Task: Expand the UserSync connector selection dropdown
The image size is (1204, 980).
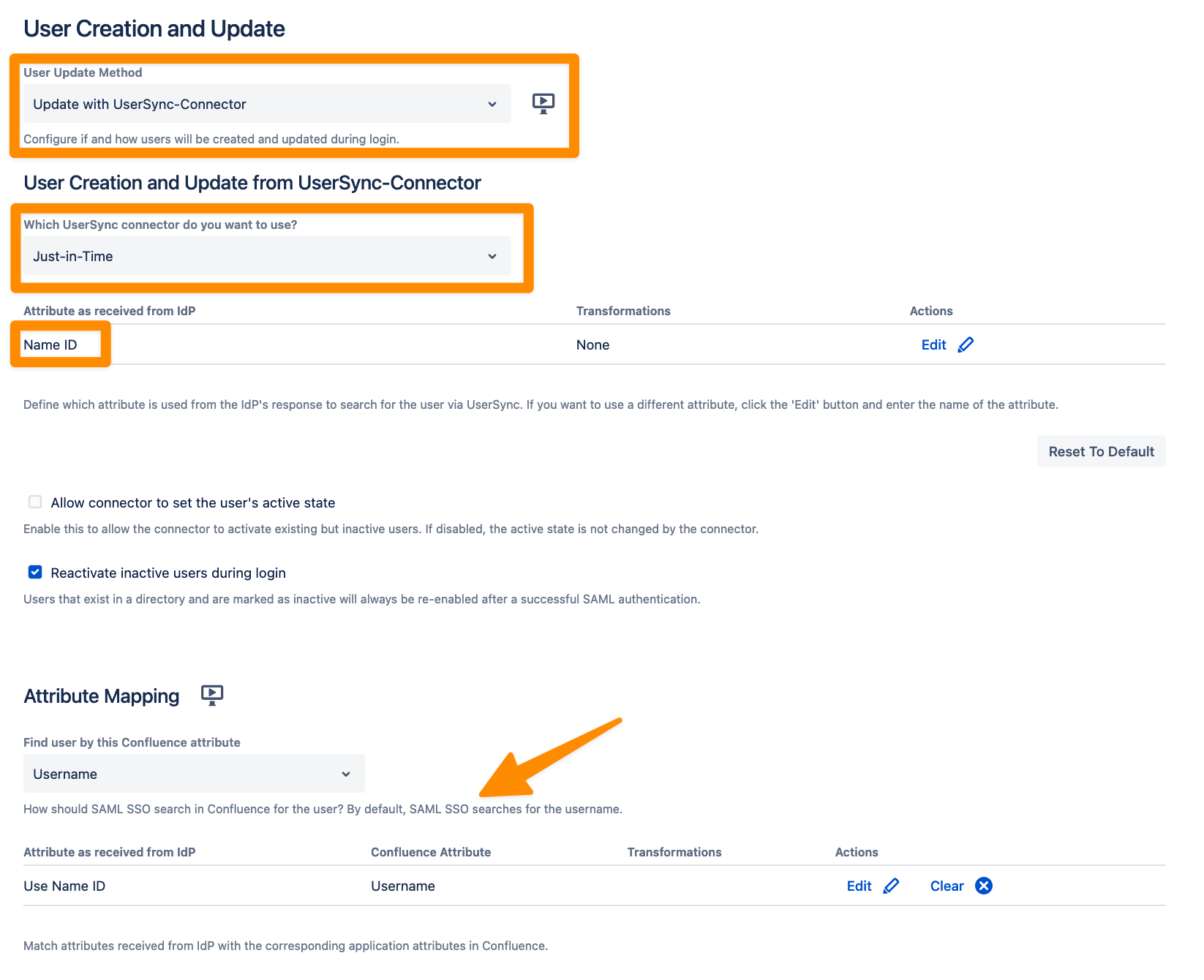Action: click(x=266, y=256)
